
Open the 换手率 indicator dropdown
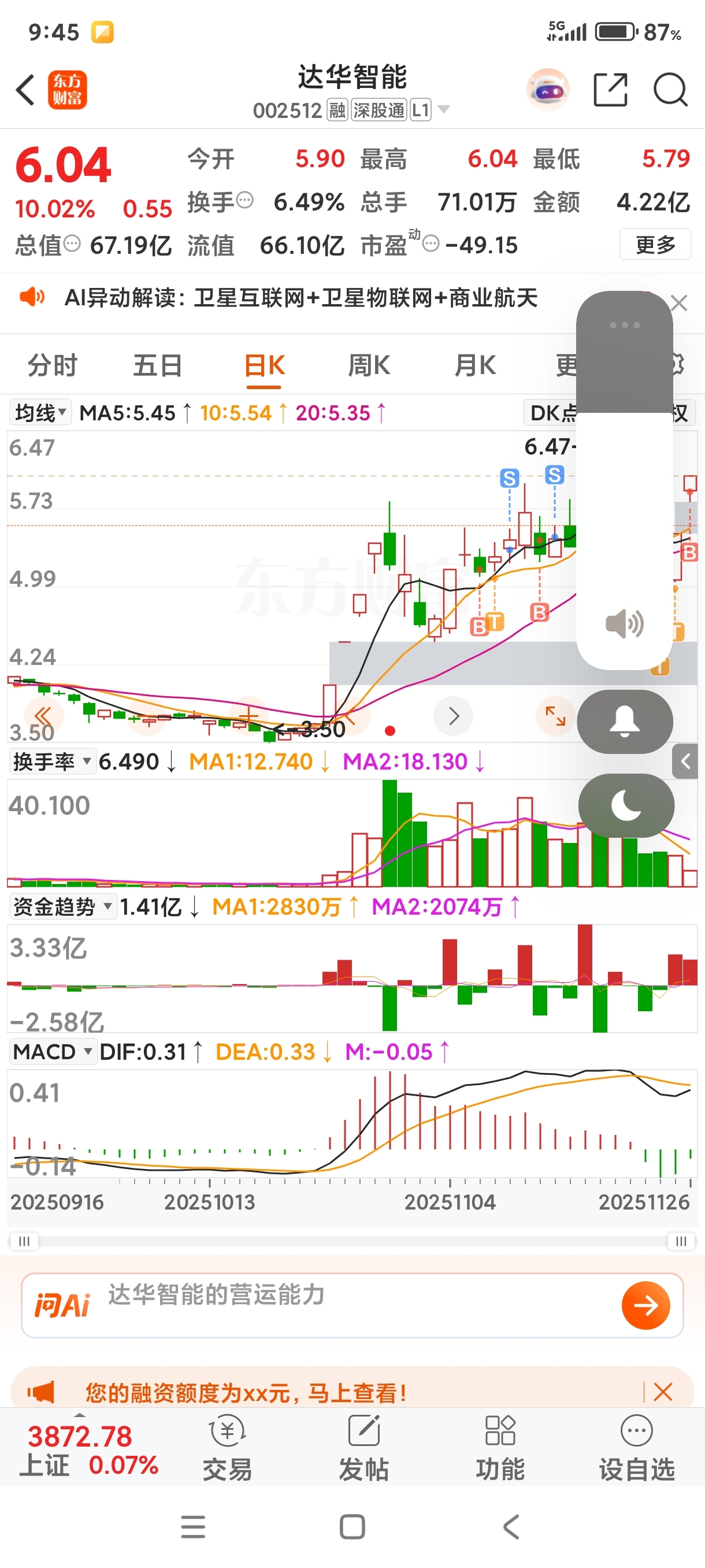point(53,761)
